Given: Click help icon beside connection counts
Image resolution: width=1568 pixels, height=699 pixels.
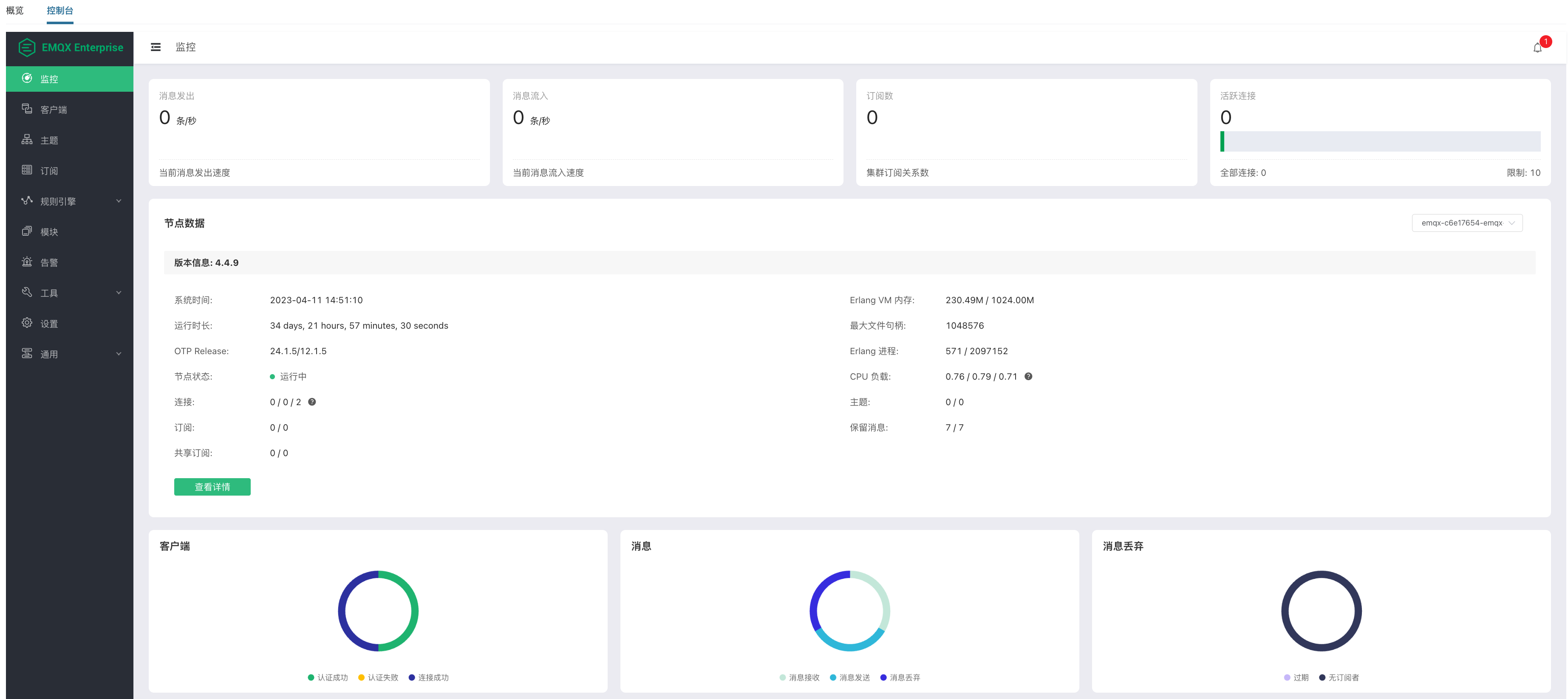Looking at the screenshot, I should pyautogui.click(x=311, y=402).
